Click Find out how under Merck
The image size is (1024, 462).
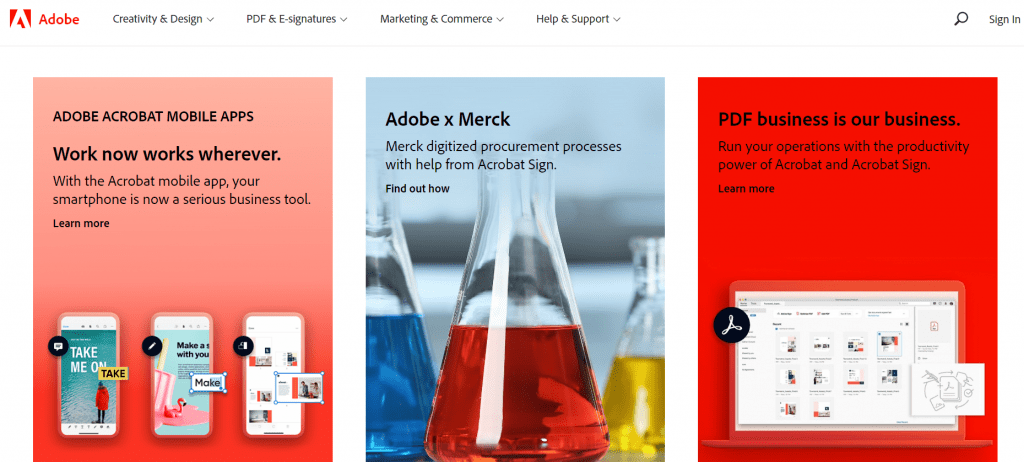[x=417, y=188]
